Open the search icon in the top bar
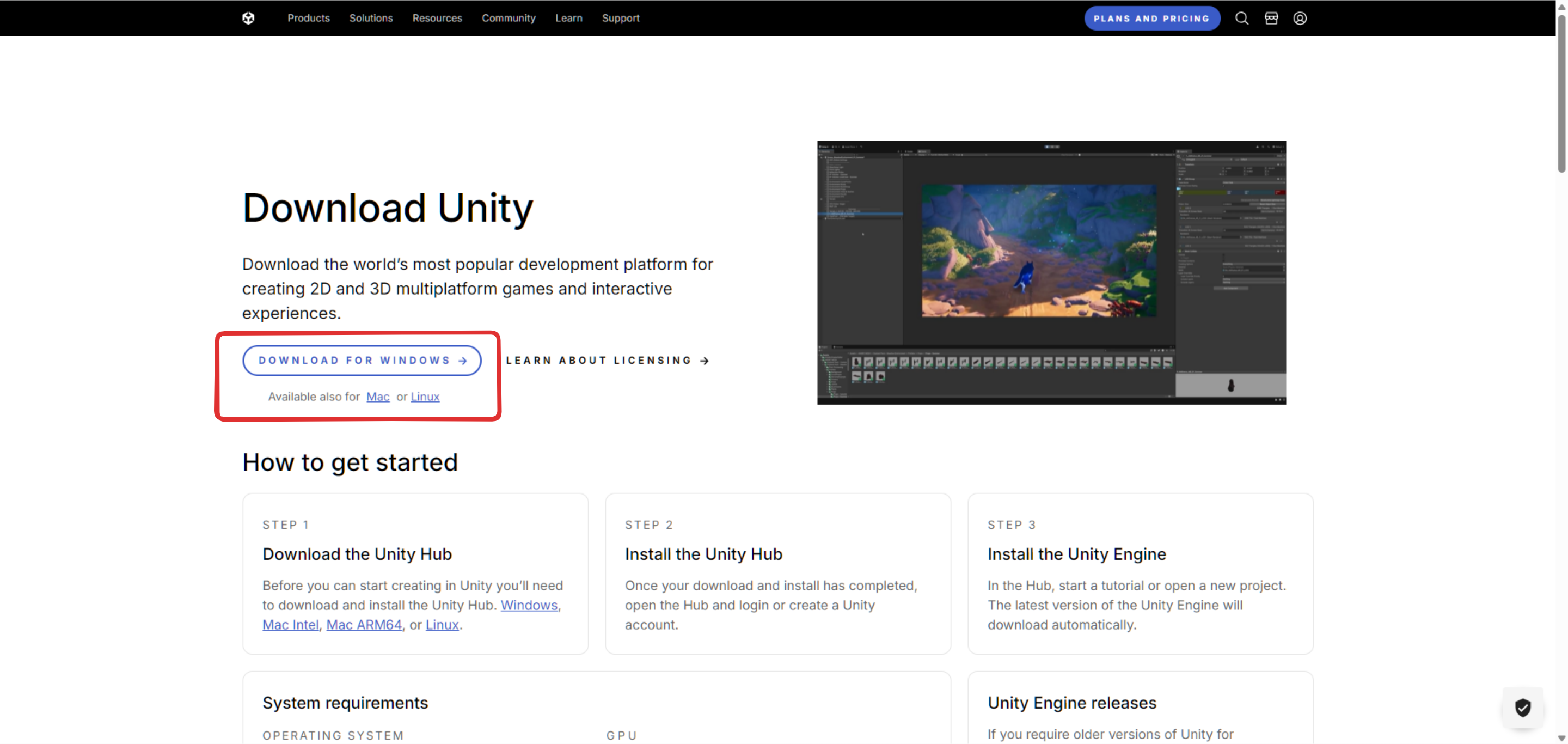The image size is (1568, 744). pos(1242,17)
